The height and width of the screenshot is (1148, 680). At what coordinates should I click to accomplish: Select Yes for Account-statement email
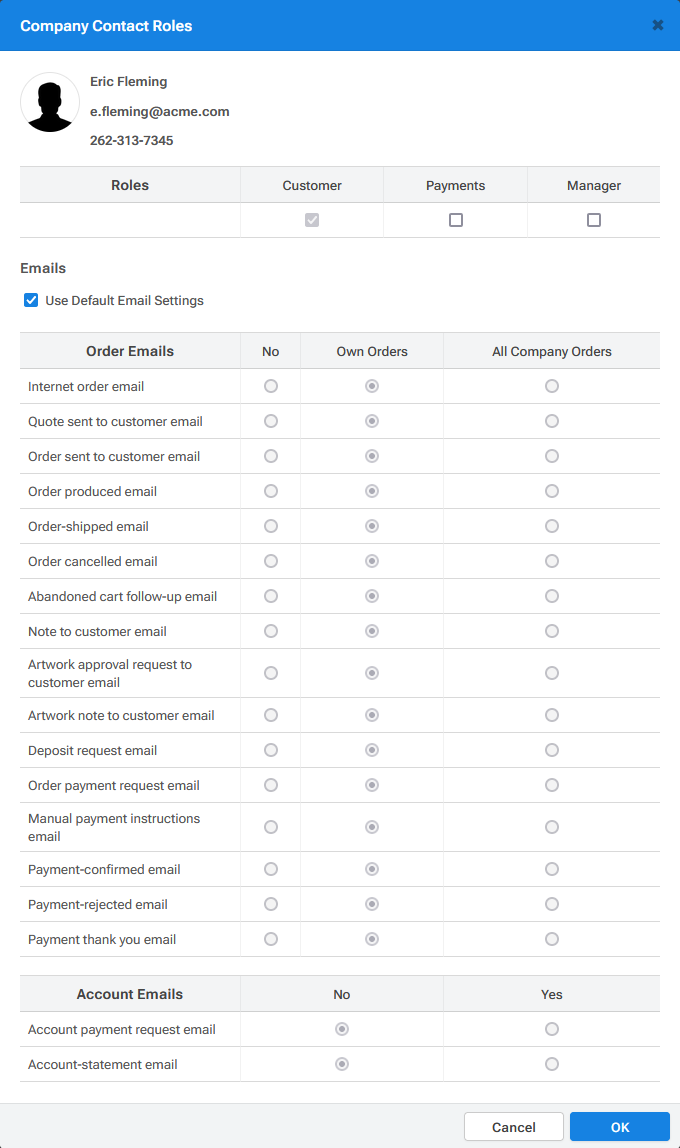(x=552, y=1065)
